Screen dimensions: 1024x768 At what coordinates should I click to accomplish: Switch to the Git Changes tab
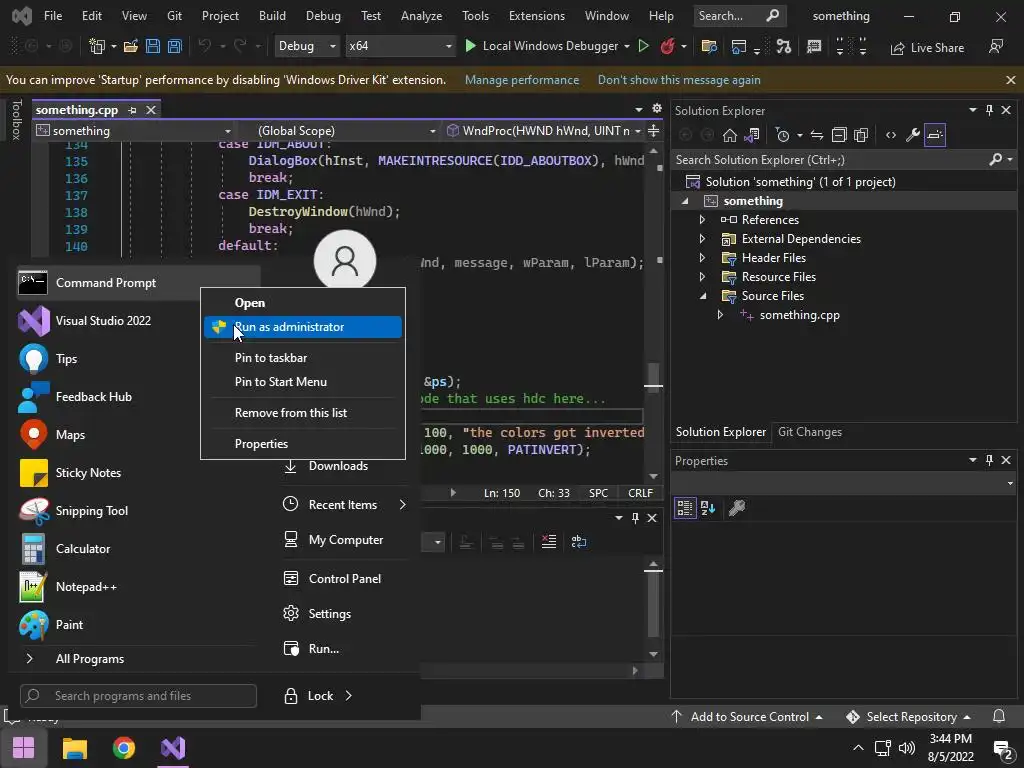tap(810, 432)
